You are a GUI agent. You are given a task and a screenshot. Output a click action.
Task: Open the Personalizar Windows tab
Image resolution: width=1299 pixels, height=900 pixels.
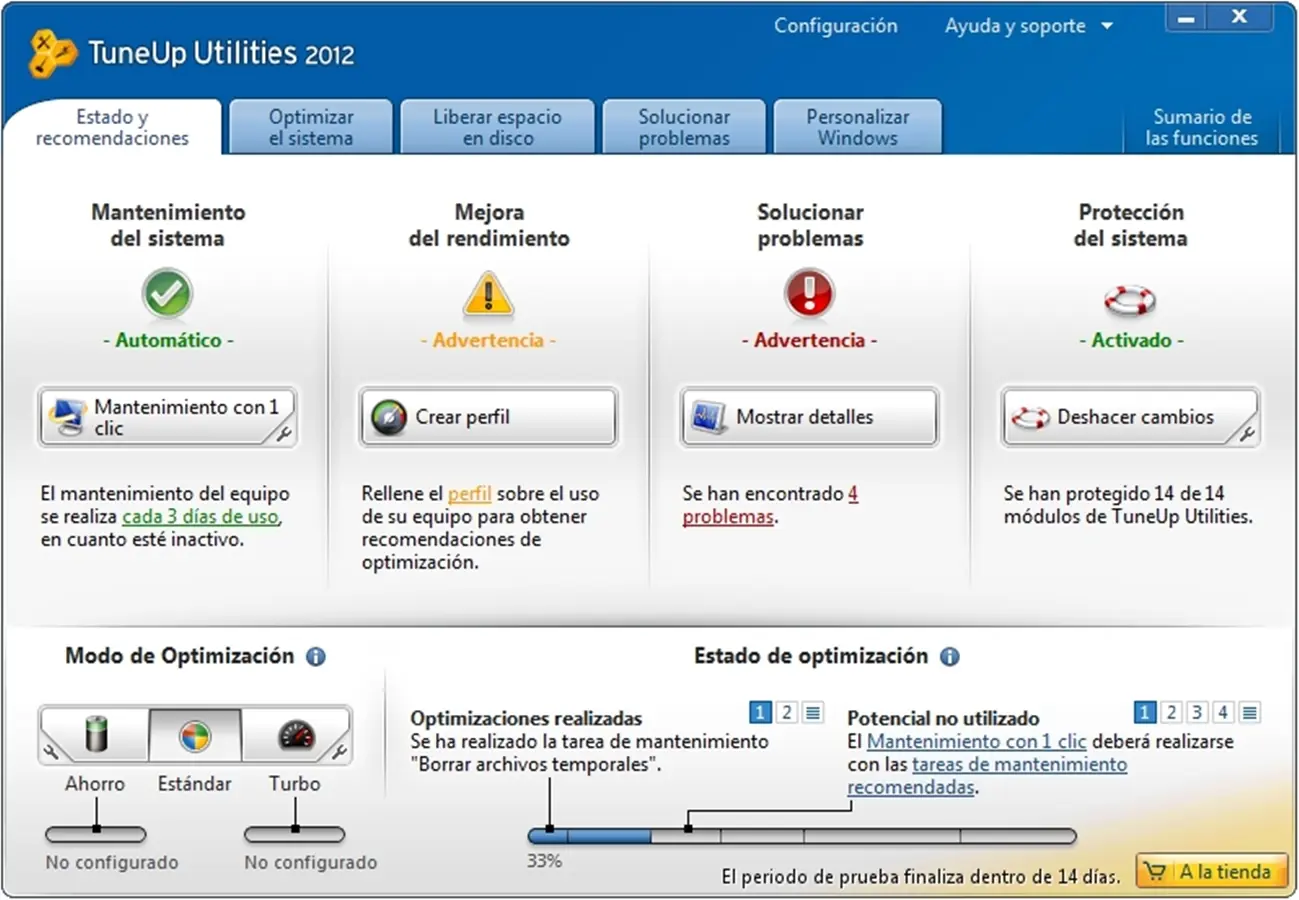857,126
